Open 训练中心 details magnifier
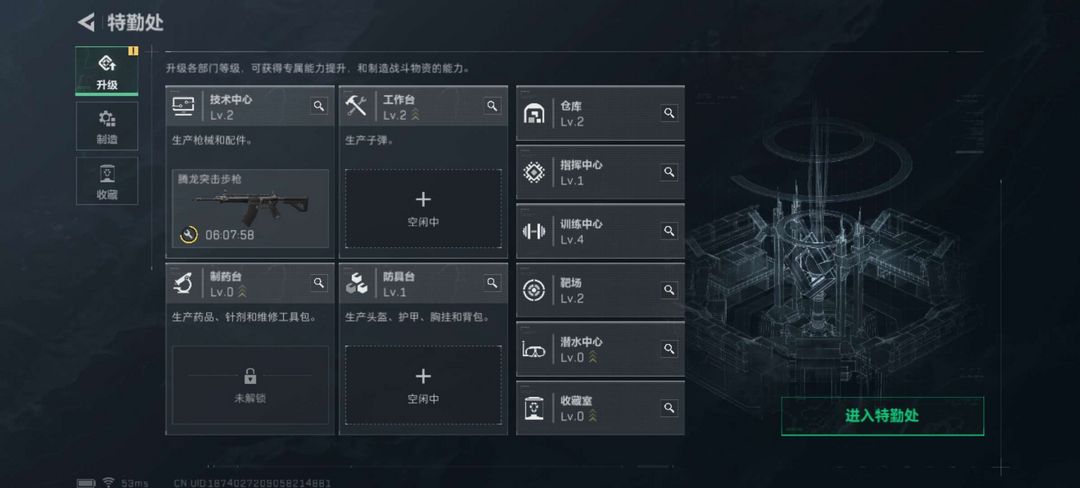This screenshot has height=488, width=1080. [x=669, y=231]
